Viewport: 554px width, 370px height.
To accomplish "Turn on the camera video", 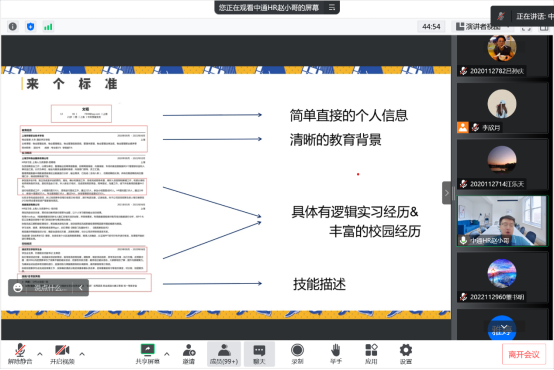I will pos(62,354).
